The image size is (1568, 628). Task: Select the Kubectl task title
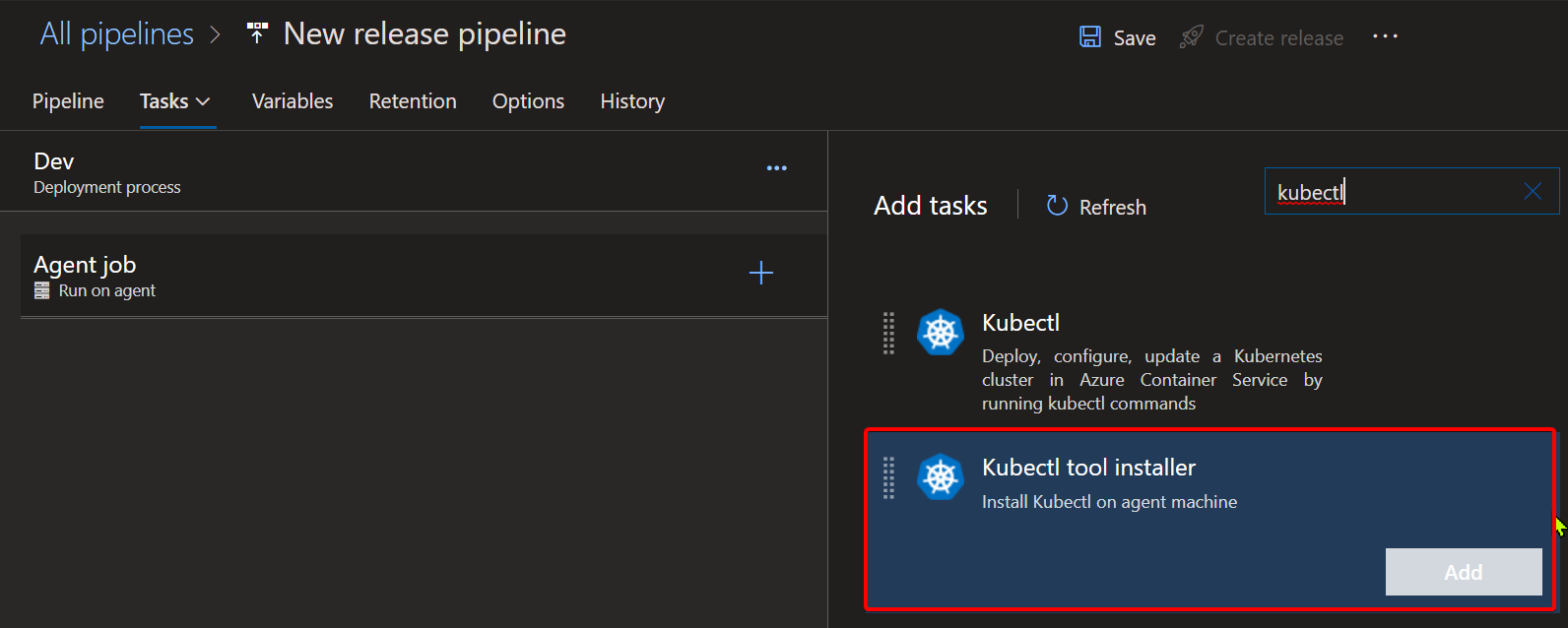pyautogui.click(x=1020, y=323)
